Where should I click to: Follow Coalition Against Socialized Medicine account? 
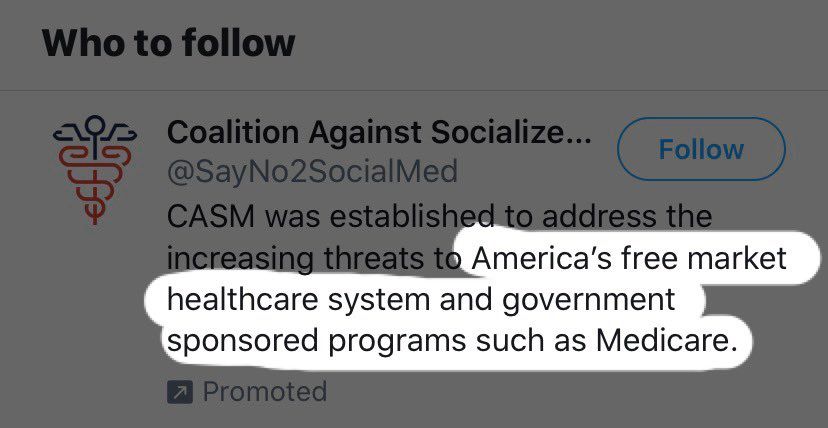[701, 150]
